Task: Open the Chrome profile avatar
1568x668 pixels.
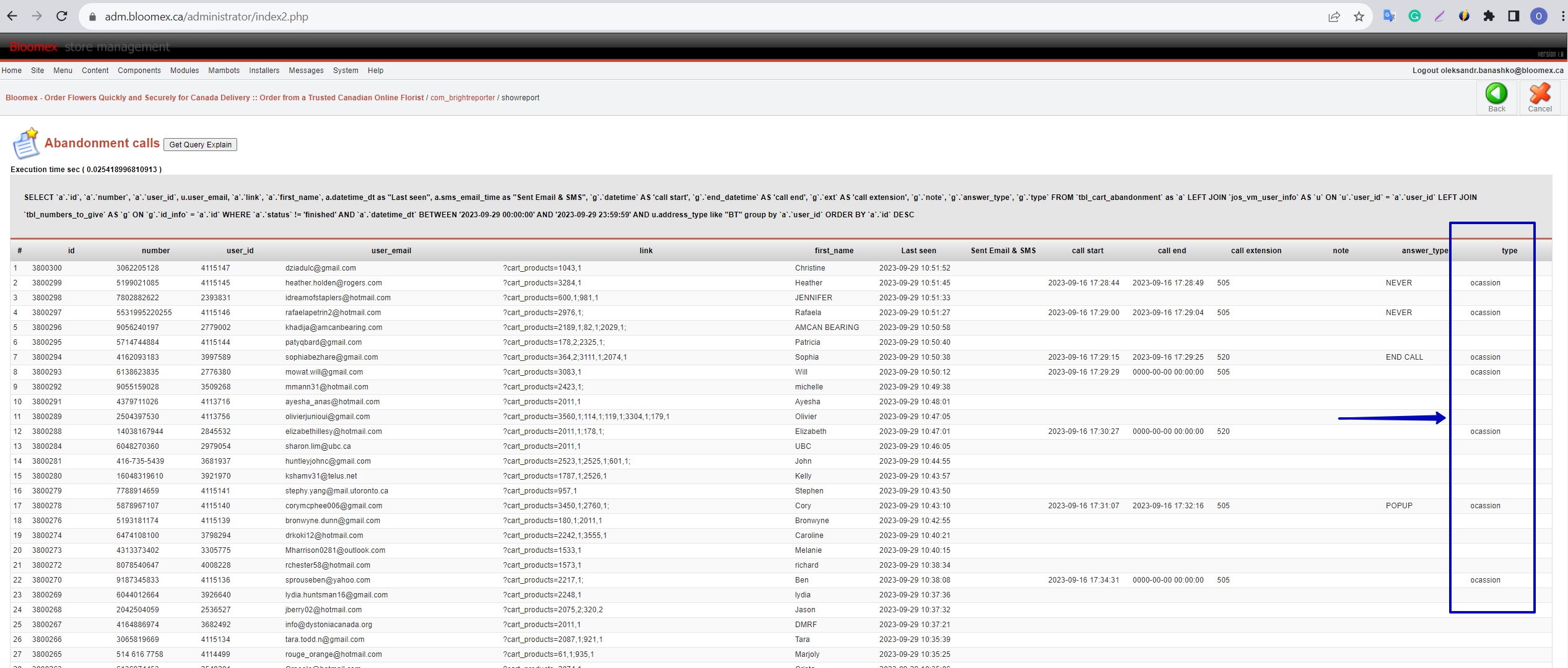Action: pyautogui.click(x=1539, y=17)
